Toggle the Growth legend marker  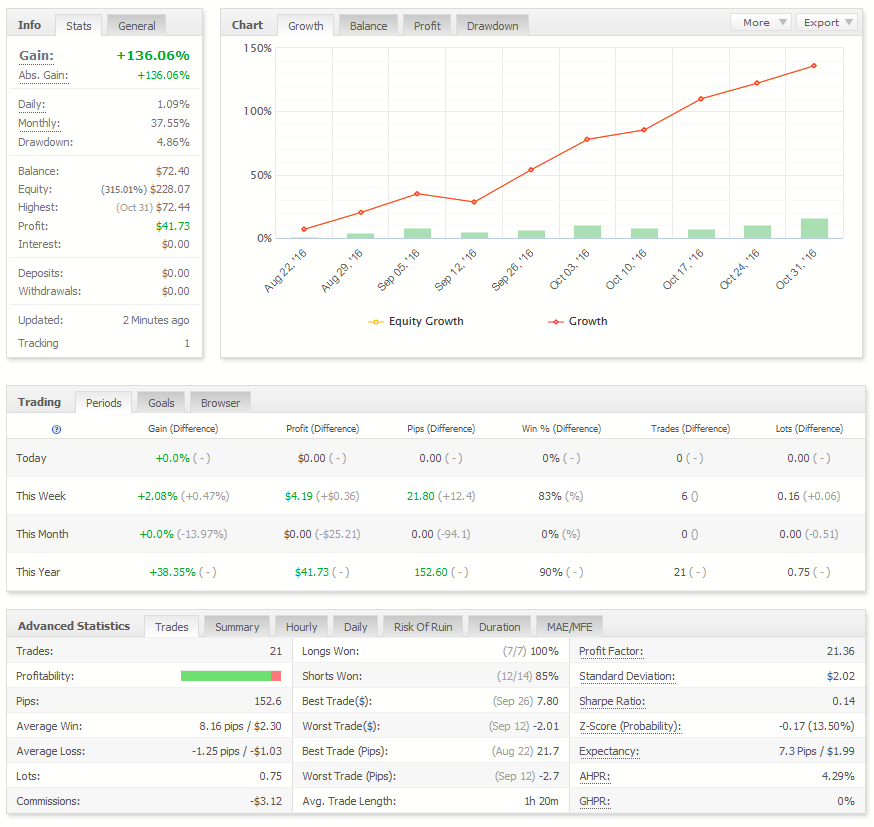click(556, 322)
